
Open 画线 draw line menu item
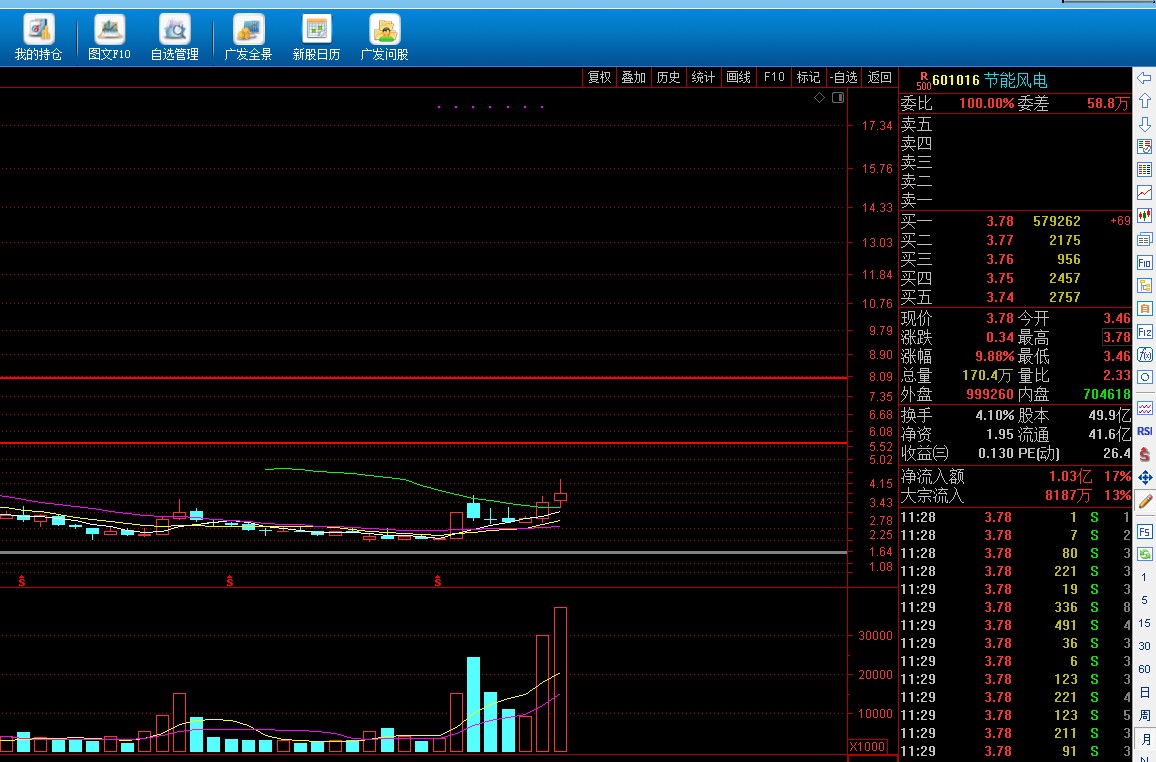(x=738, y=77)
